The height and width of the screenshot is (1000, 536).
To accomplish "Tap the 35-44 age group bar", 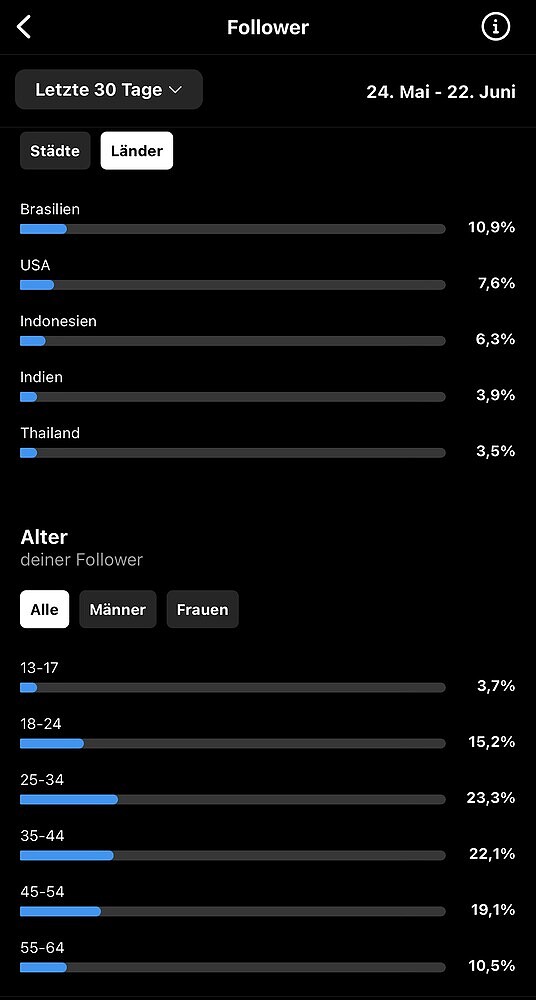I will click(x=233, y=855).
